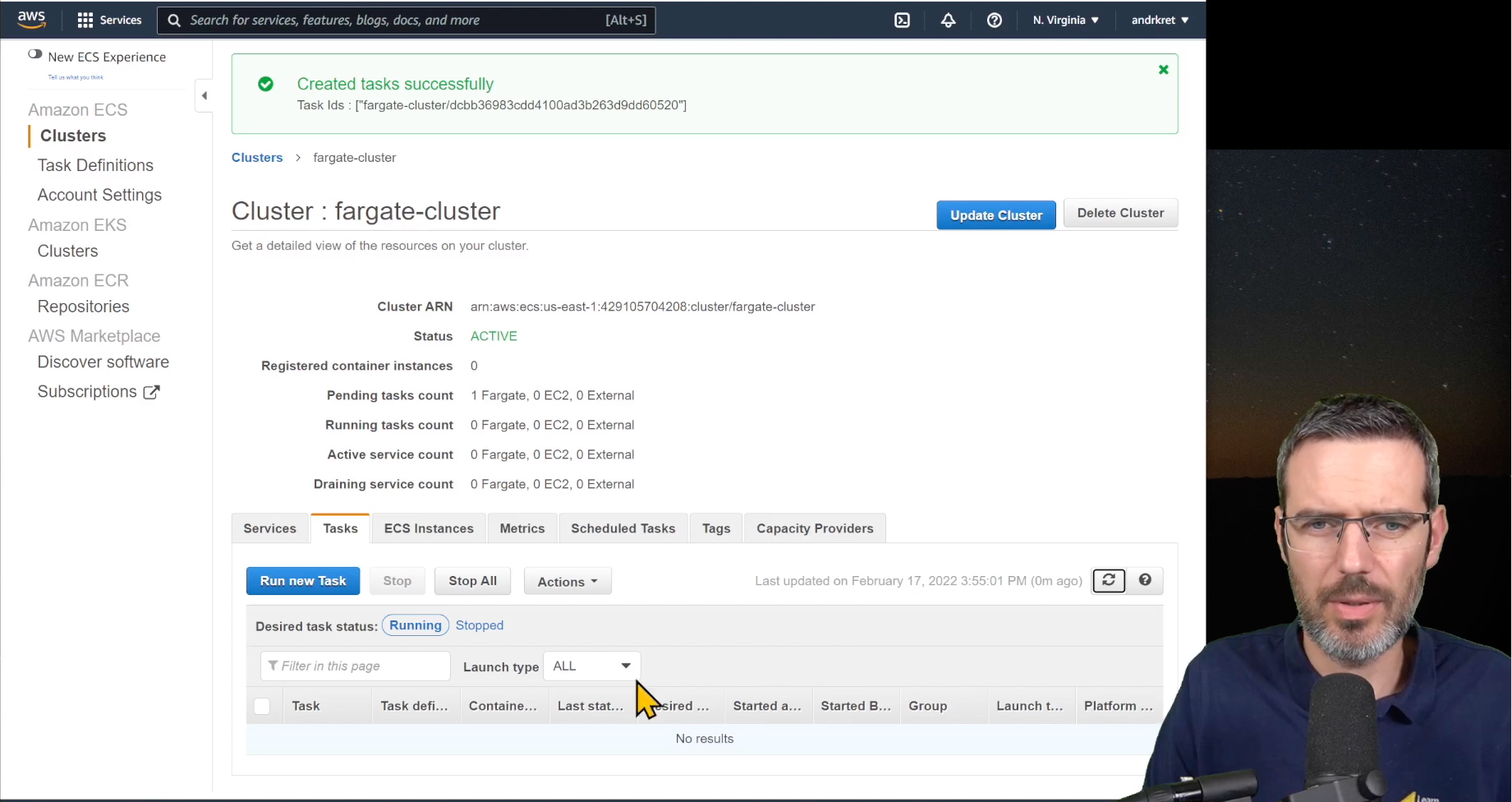Sort by the Last status column header
This screenshot has width=1512, height=802.
591,706
